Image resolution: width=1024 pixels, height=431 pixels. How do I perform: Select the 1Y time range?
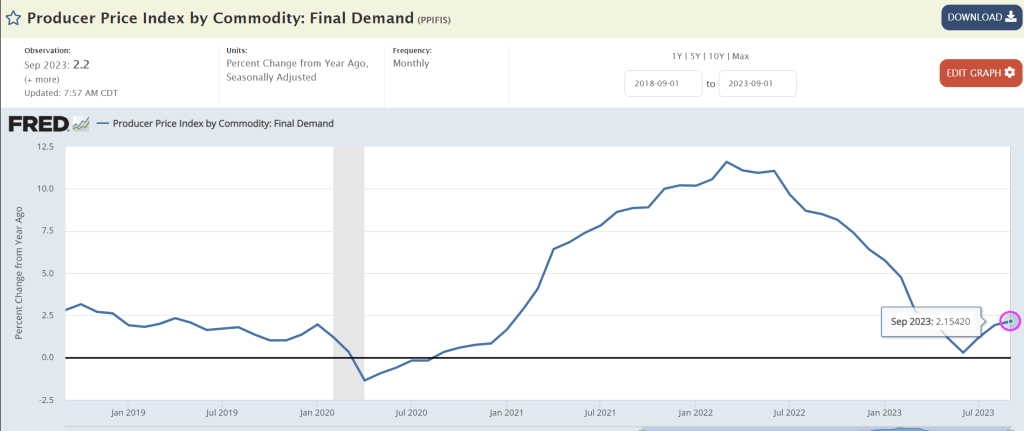tap(678, 55)
